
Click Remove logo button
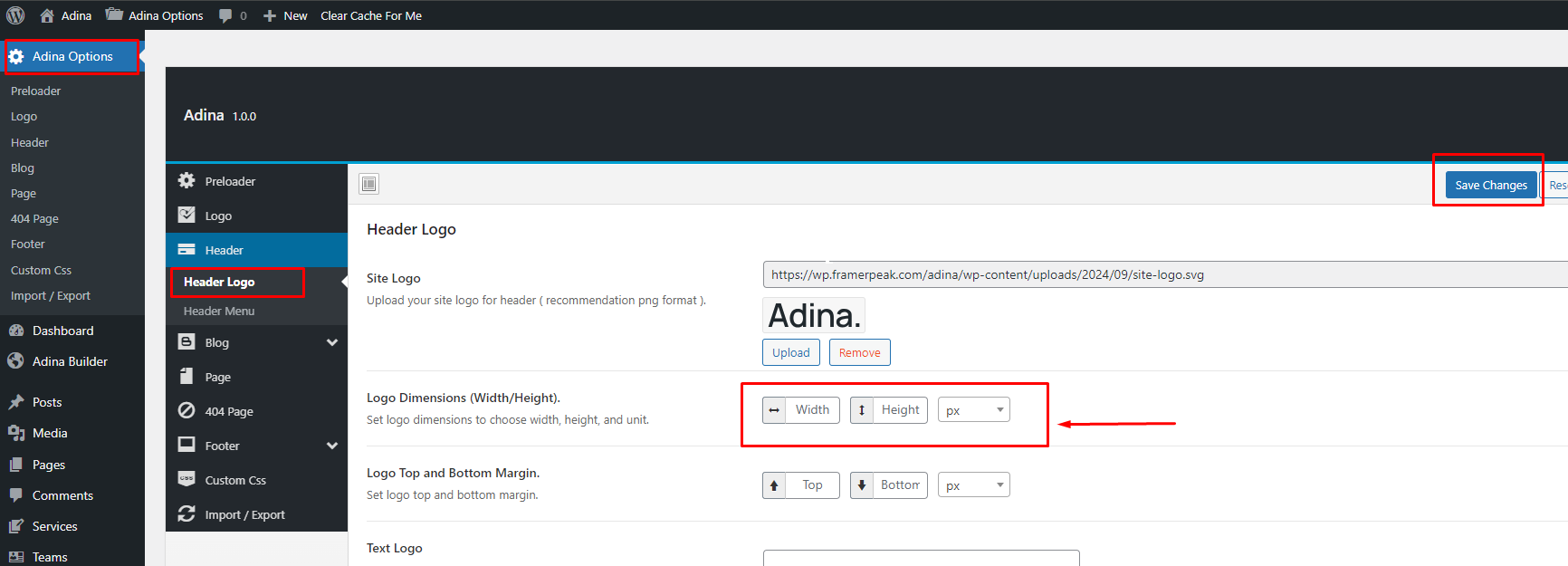coord(859,352)
